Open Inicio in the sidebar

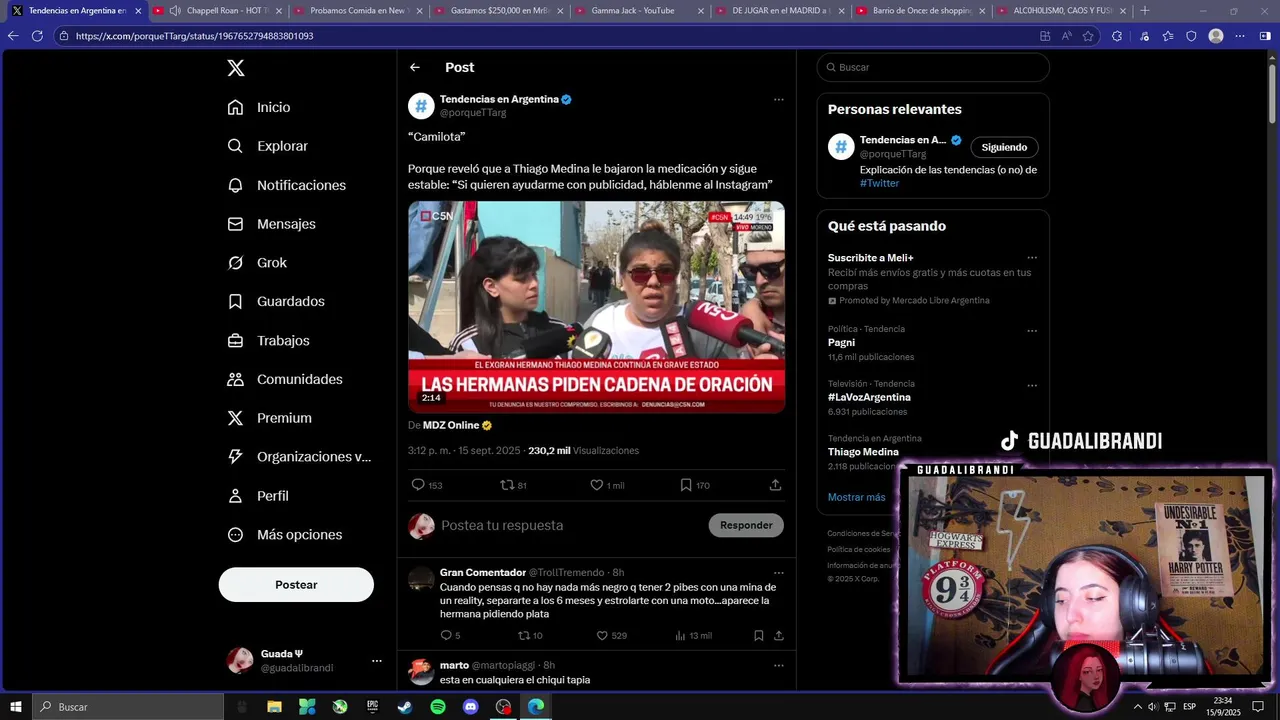[x=259, y=107]
